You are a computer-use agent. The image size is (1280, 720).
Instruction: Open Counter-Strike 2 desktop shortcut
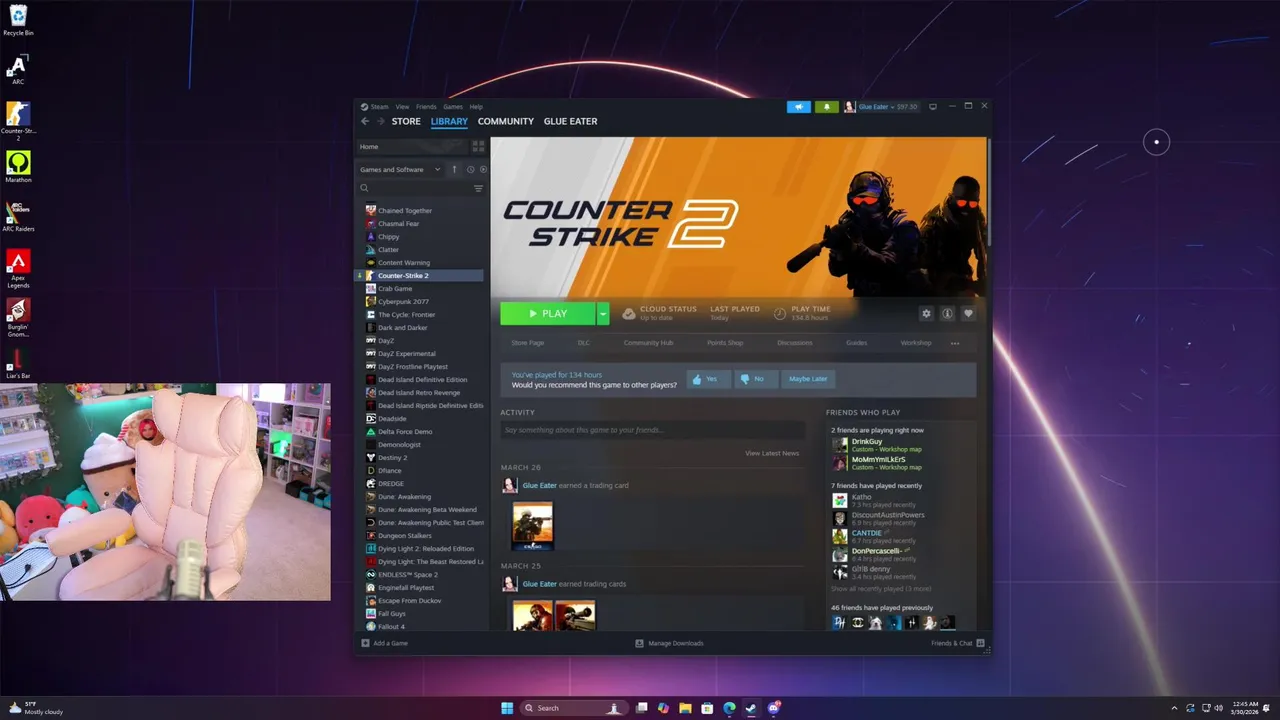click(18, 121)
